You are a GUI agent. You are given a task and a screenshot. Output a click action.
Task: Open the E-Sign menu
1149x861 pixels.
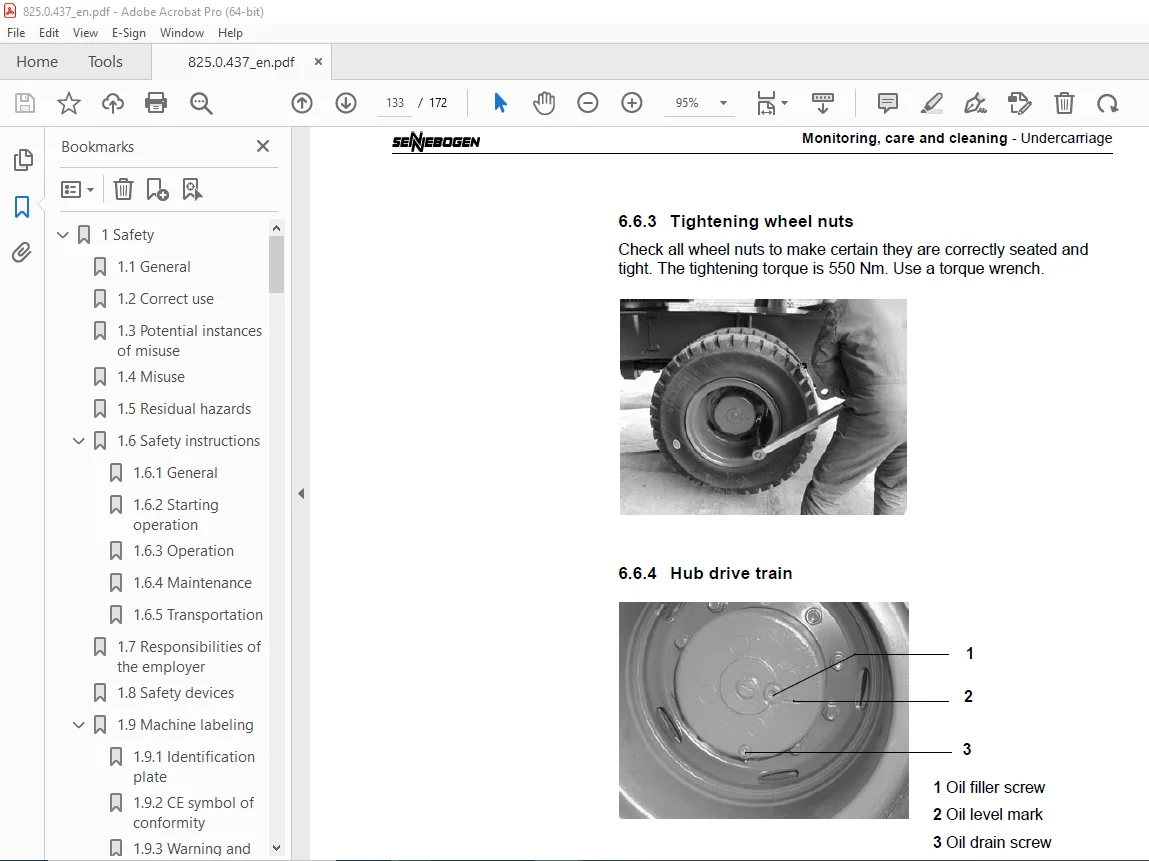pyautogui.click(x=129, y=33)
